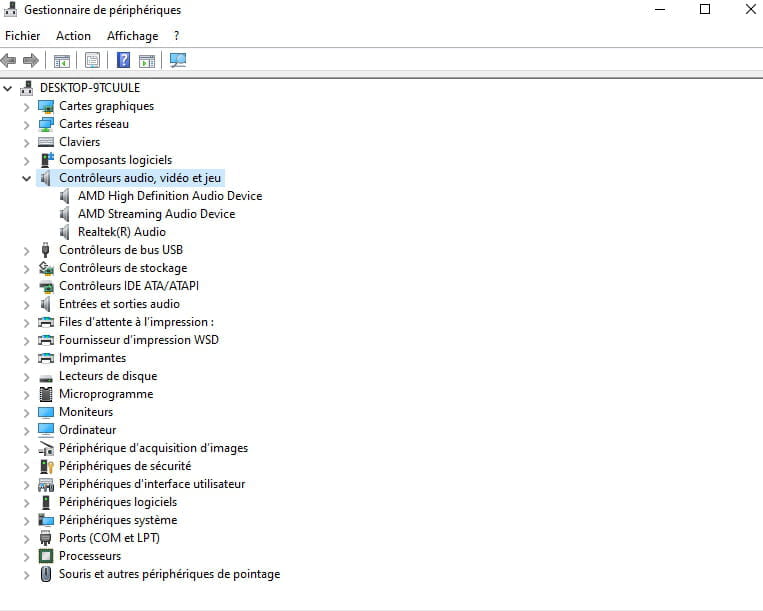Select the Fournisseur d'impression WSD label
This screenshot has height=611, width=763.
(139, 340)
